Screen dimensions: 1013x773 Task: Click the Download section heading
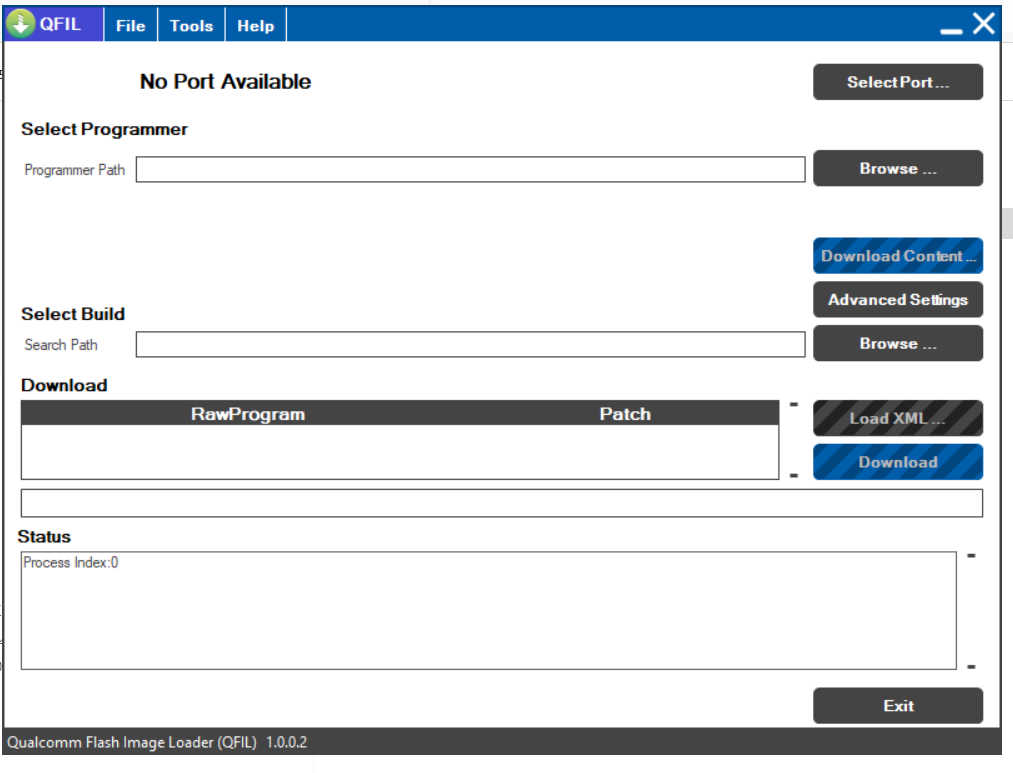coord(64,386)
